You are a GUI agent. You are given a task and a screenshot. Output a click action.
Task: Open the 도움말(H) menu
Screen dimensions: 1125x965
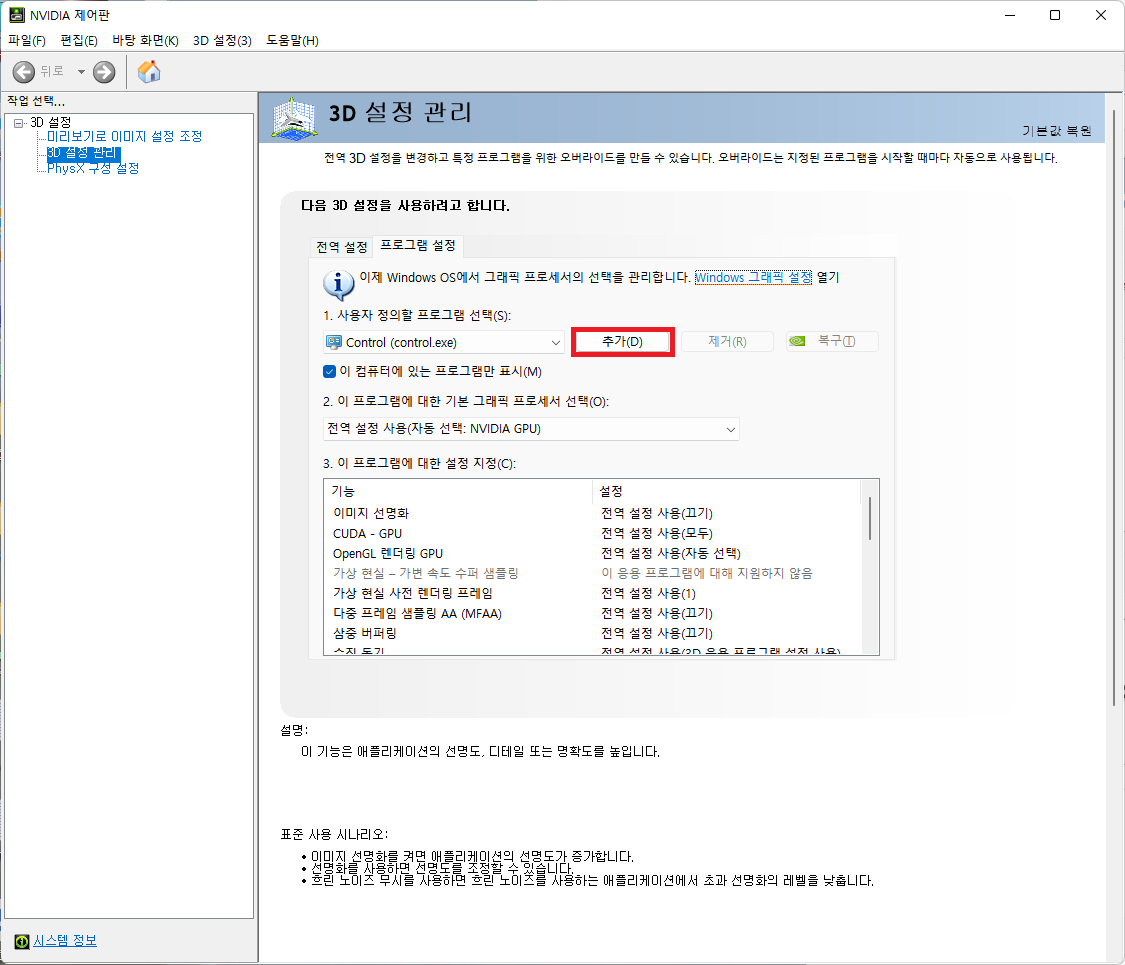[293, 41]
